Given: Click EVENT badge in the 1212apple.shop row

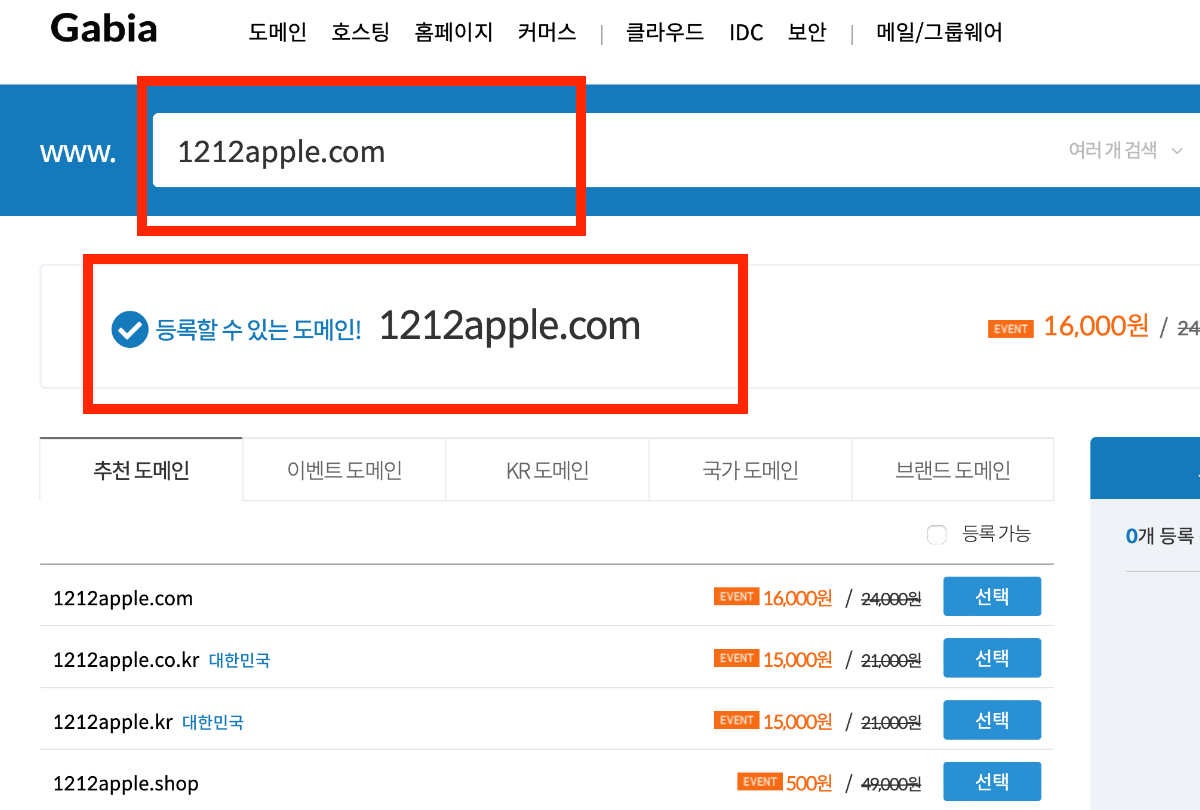Looking at the screenshot, I should click(x=759, y=782).
